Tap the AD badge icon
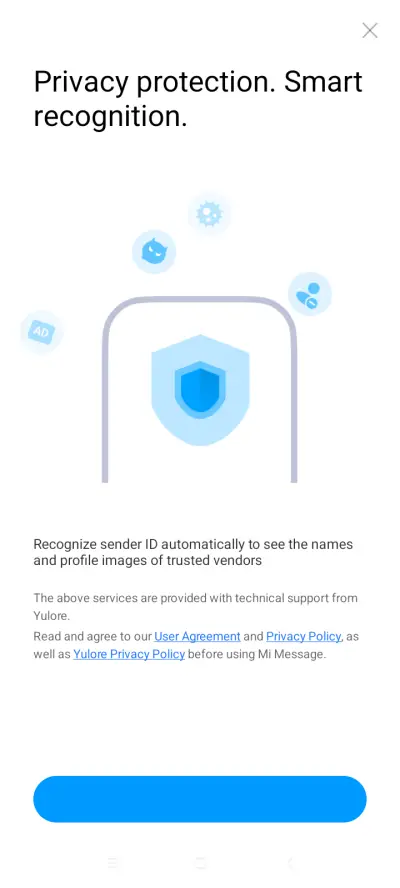 coord(41,332)
